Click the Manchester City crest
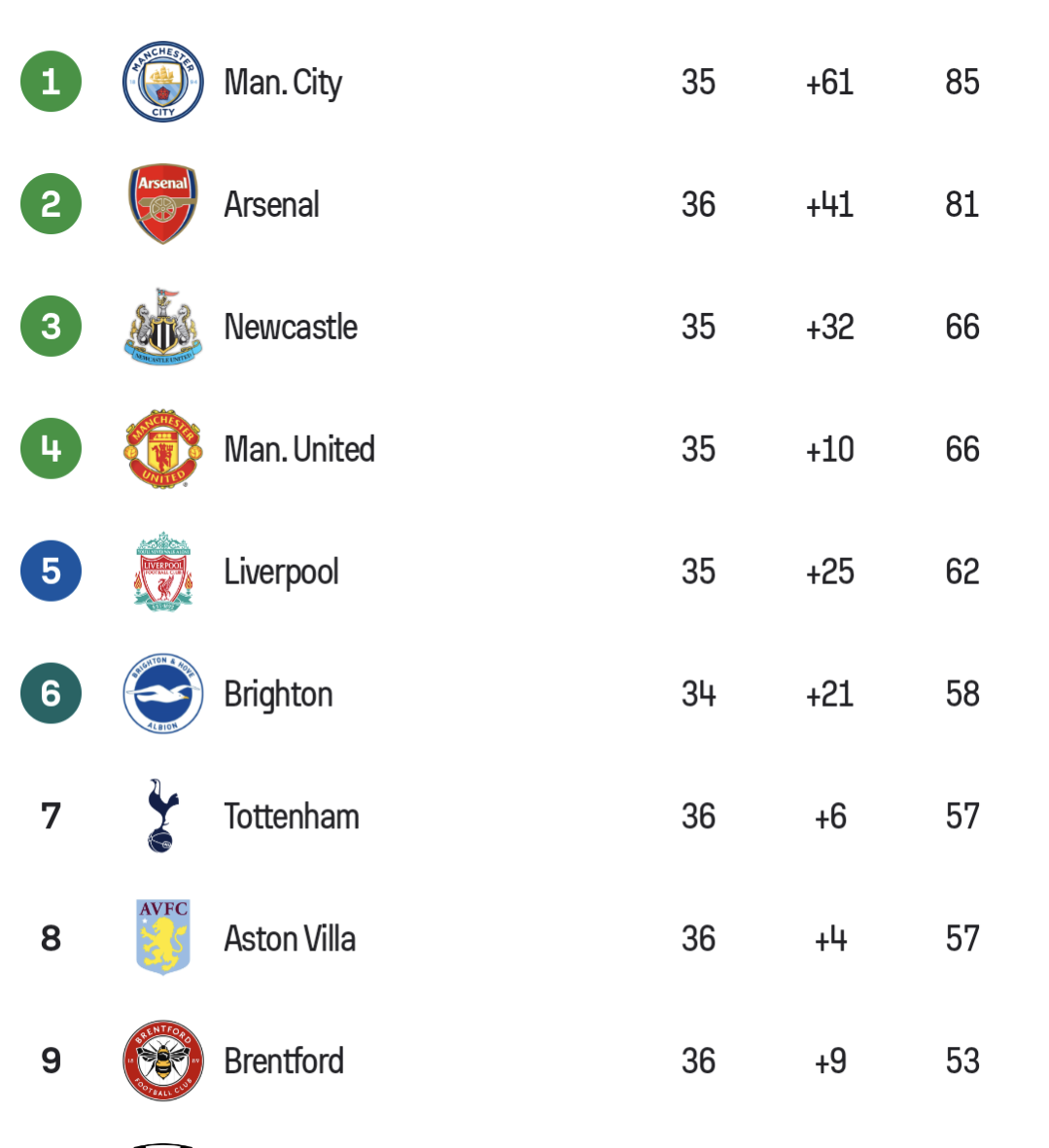This screenshot has width=1049, height=1148. pyautogui.click(x=163, y=82)
